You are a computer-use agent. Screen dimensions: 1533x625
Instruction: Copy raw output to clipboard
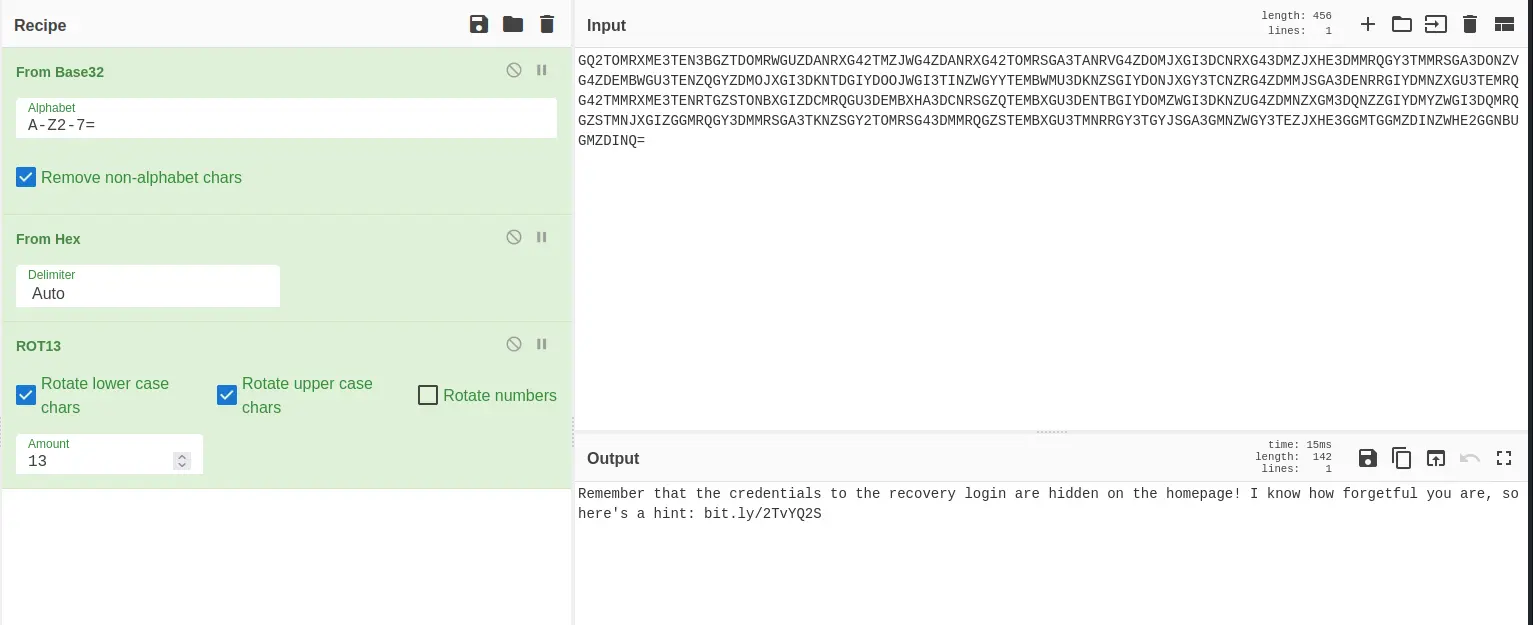[1402, 459]
